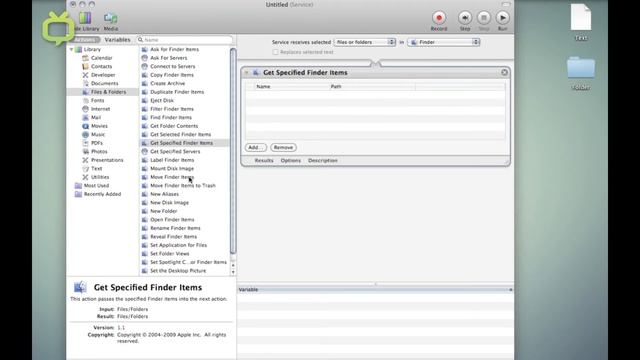Open the 'files or folders' service input dropdown
The image size is (640, 360).
[364, 42]
